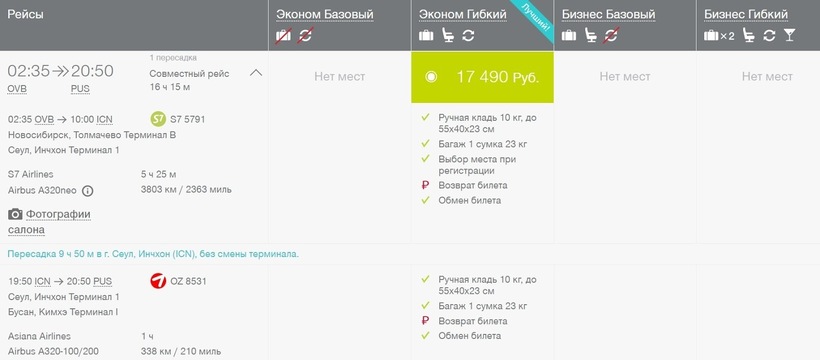Viewport: 820px width, 360px height.
Task: Click the cocktail glass icon under Бизнес Гибкий
Action: coord(789,36)
